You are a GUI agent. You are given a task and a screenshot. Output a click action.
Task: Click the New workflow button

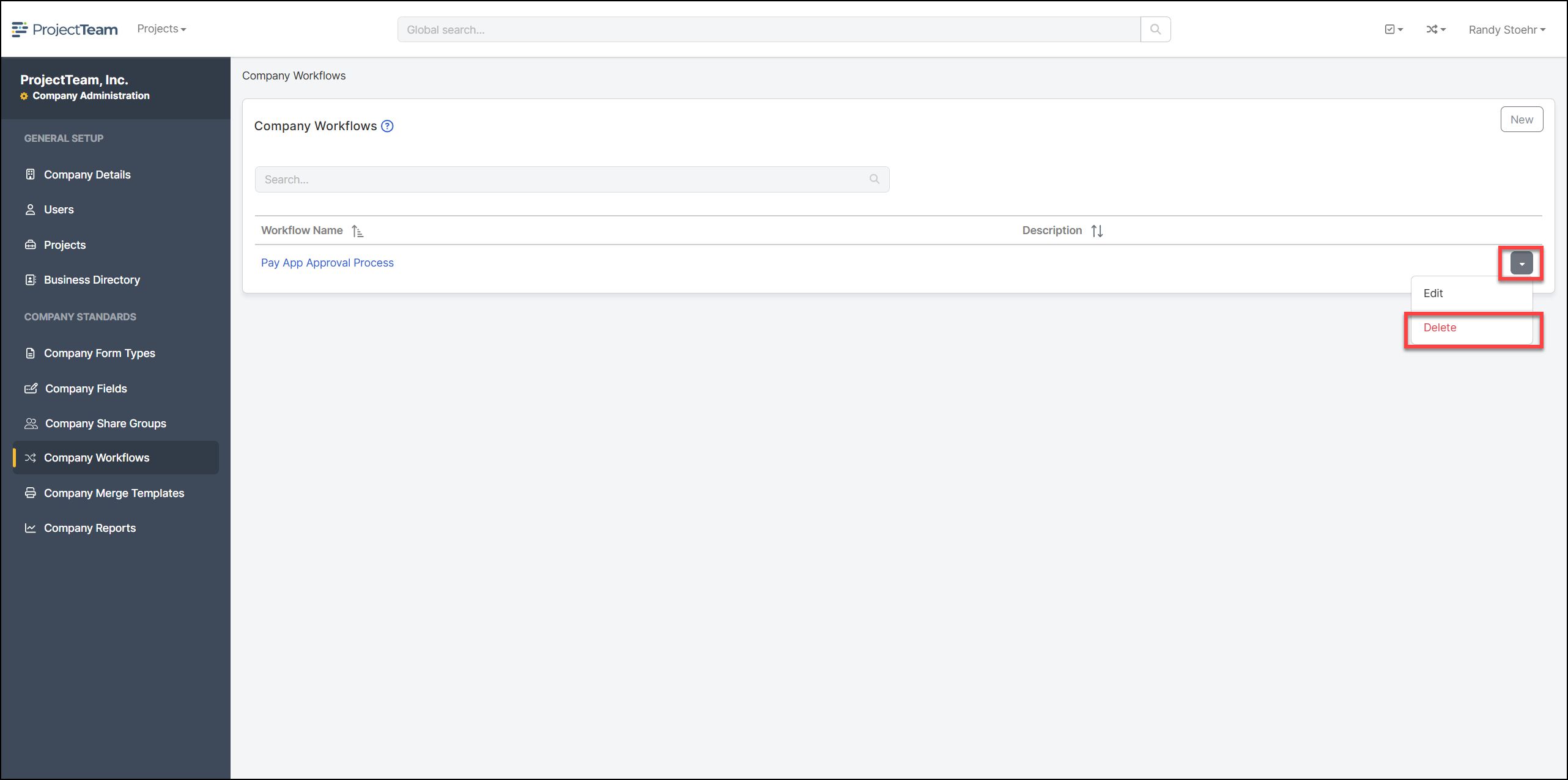(x=1522, y=119)
